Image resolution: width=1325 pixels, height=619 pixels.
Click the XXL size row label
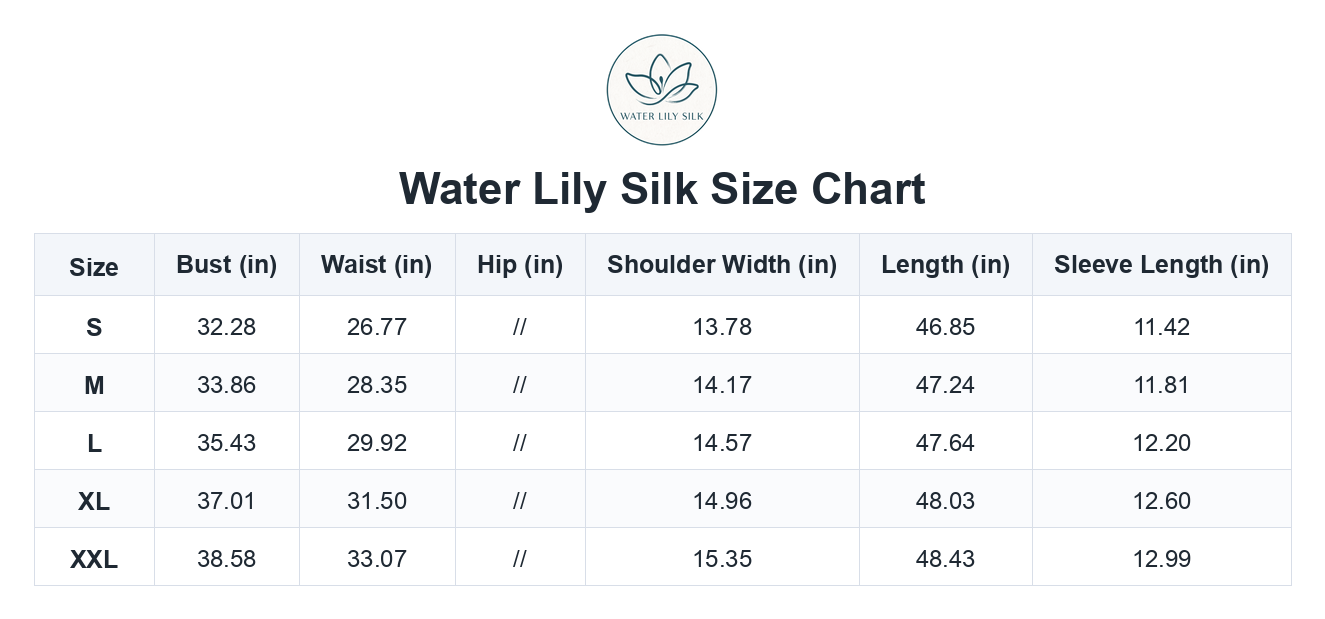(x=94, y=559)
